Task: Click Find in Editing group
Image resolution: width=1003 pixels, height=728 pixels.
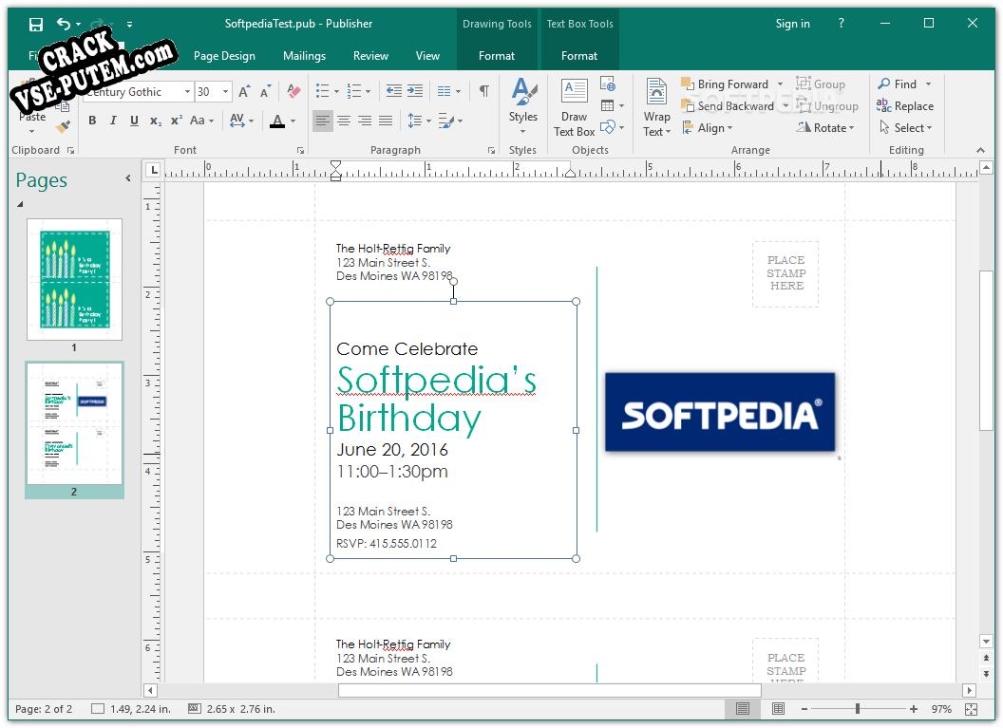Action: pyautogui.click(x=897, y=84)
